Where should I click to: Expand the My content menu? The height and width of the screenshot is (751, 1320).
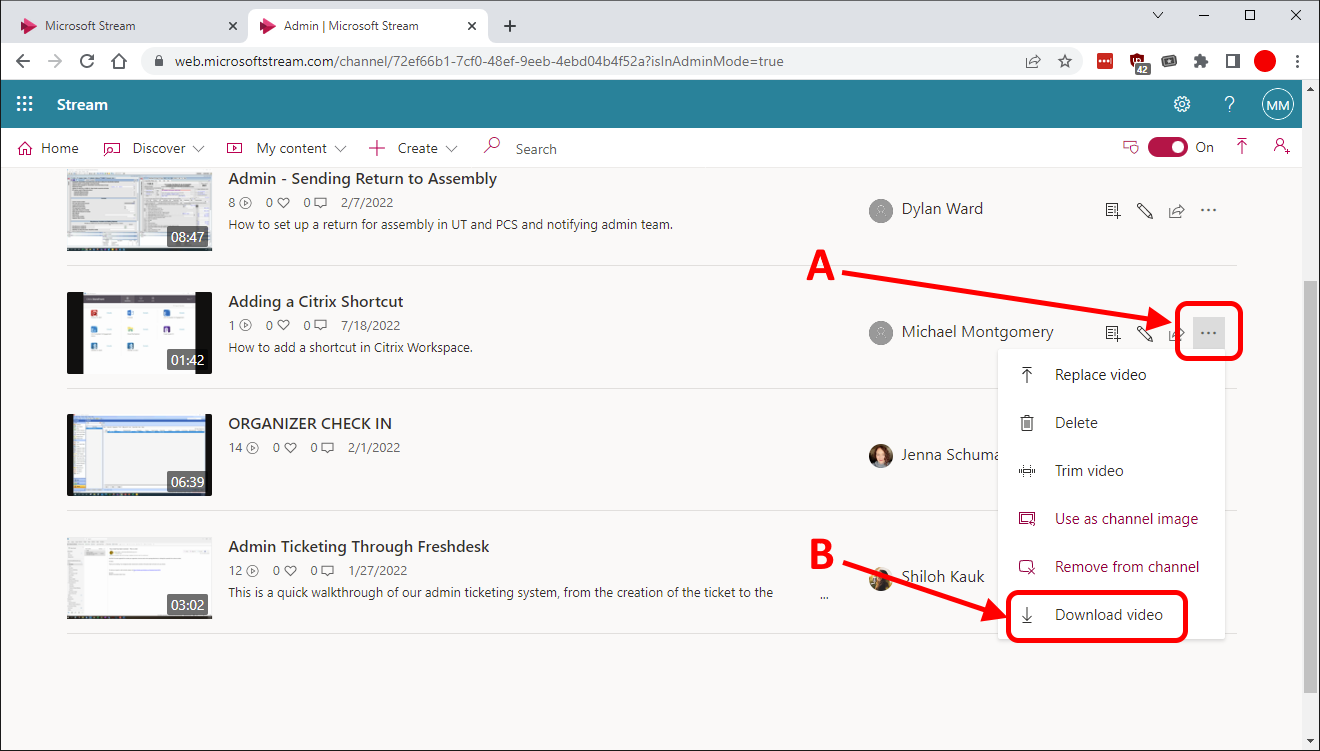(286, 148)
